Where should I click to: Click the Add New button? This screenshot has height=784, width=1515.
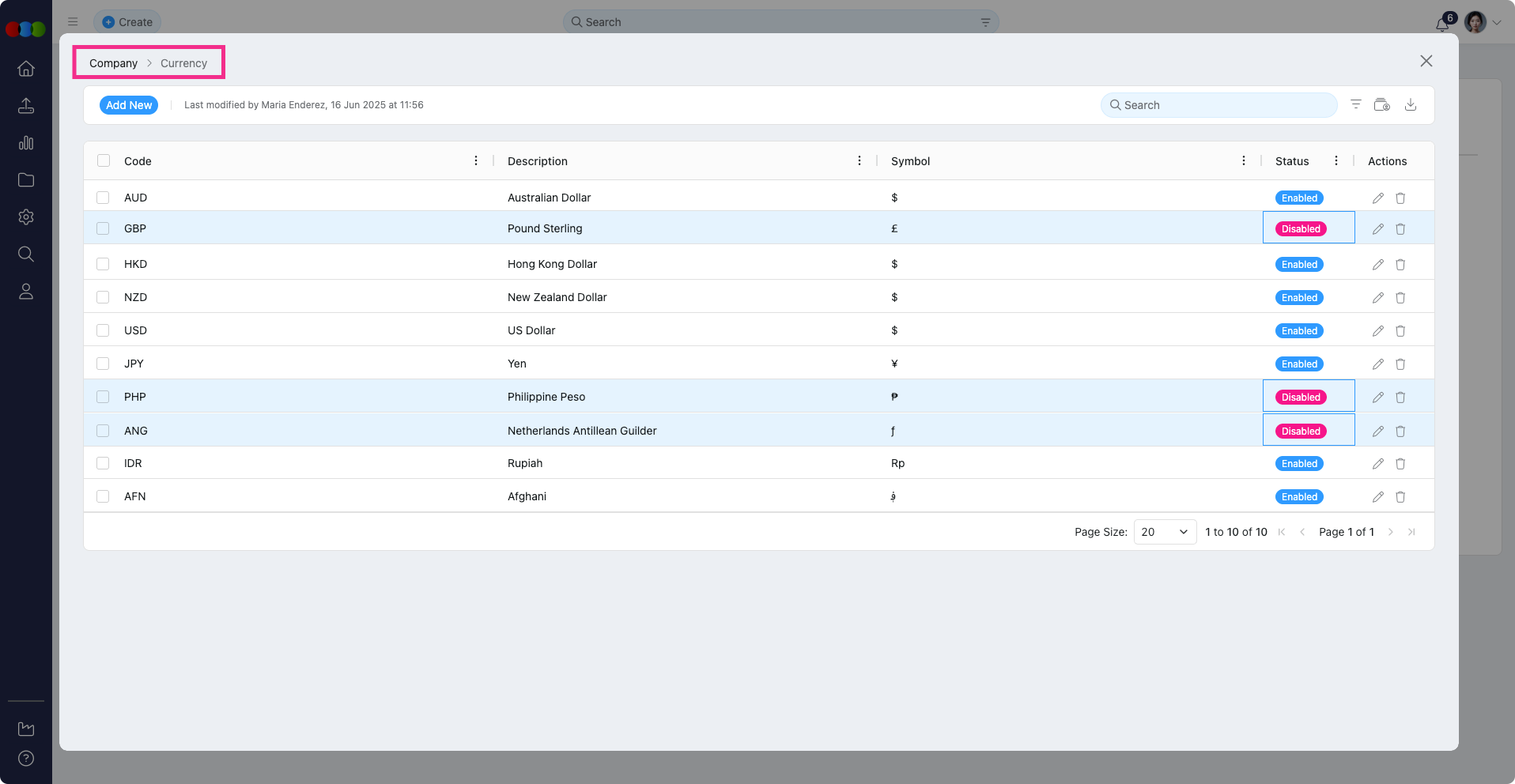pyautogui.click(x=129, y=105)
